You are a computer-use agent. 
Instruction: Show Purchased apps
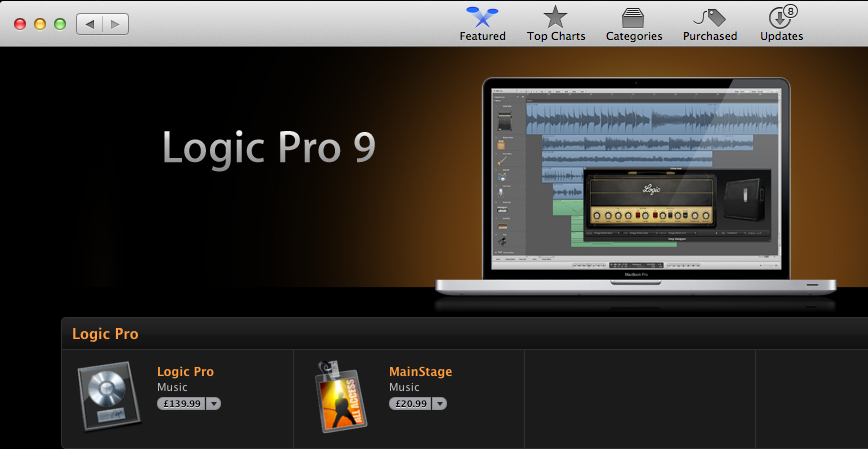709,23
